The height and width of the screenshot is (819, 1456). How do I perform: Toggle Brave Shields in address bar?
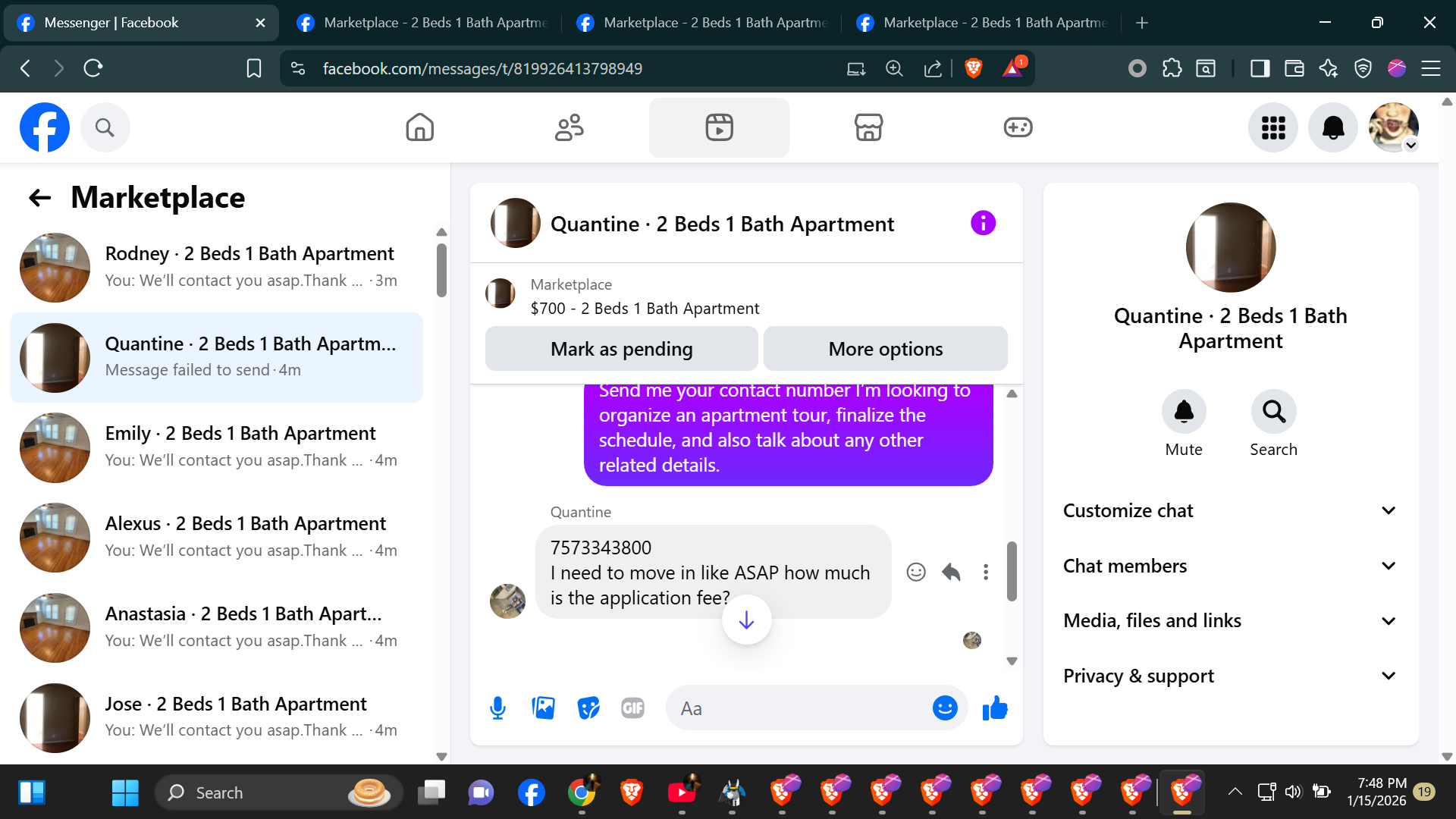(974, 68)
